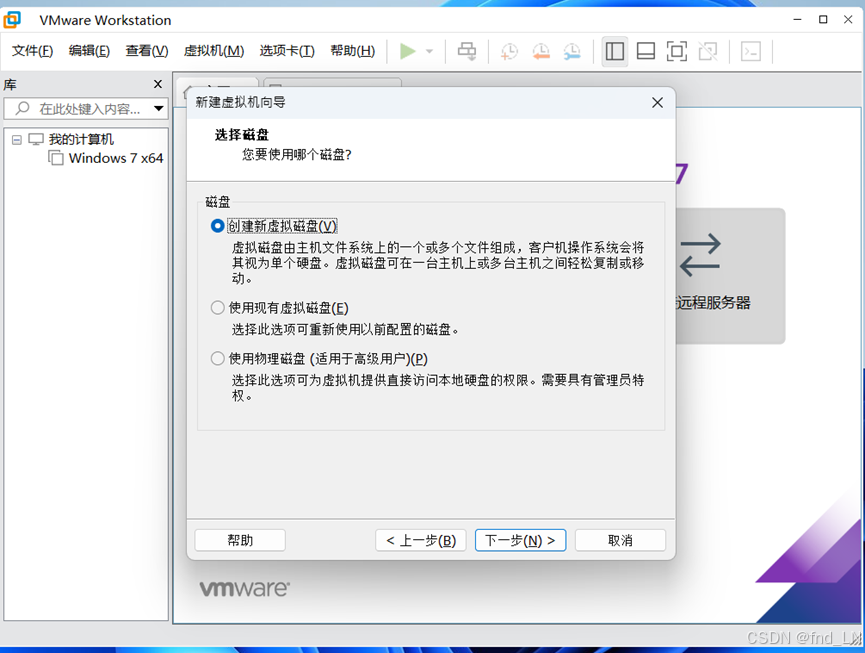Screen dimensions: 865x653
Task: Open the power options dropdown arrow
Action: pos(430,51)
